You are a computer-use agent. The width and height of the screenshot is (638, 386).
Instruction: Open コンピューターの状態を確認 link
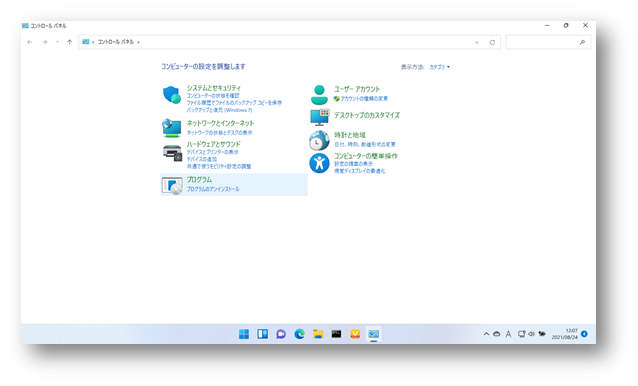coord(213,96)
